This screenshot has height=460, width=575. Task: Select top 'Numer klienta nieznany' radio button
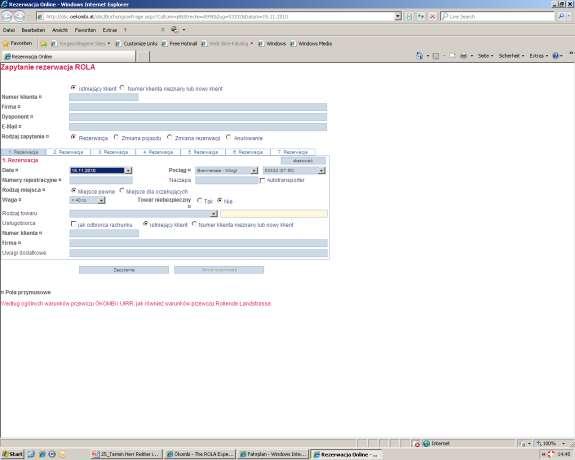122,88
